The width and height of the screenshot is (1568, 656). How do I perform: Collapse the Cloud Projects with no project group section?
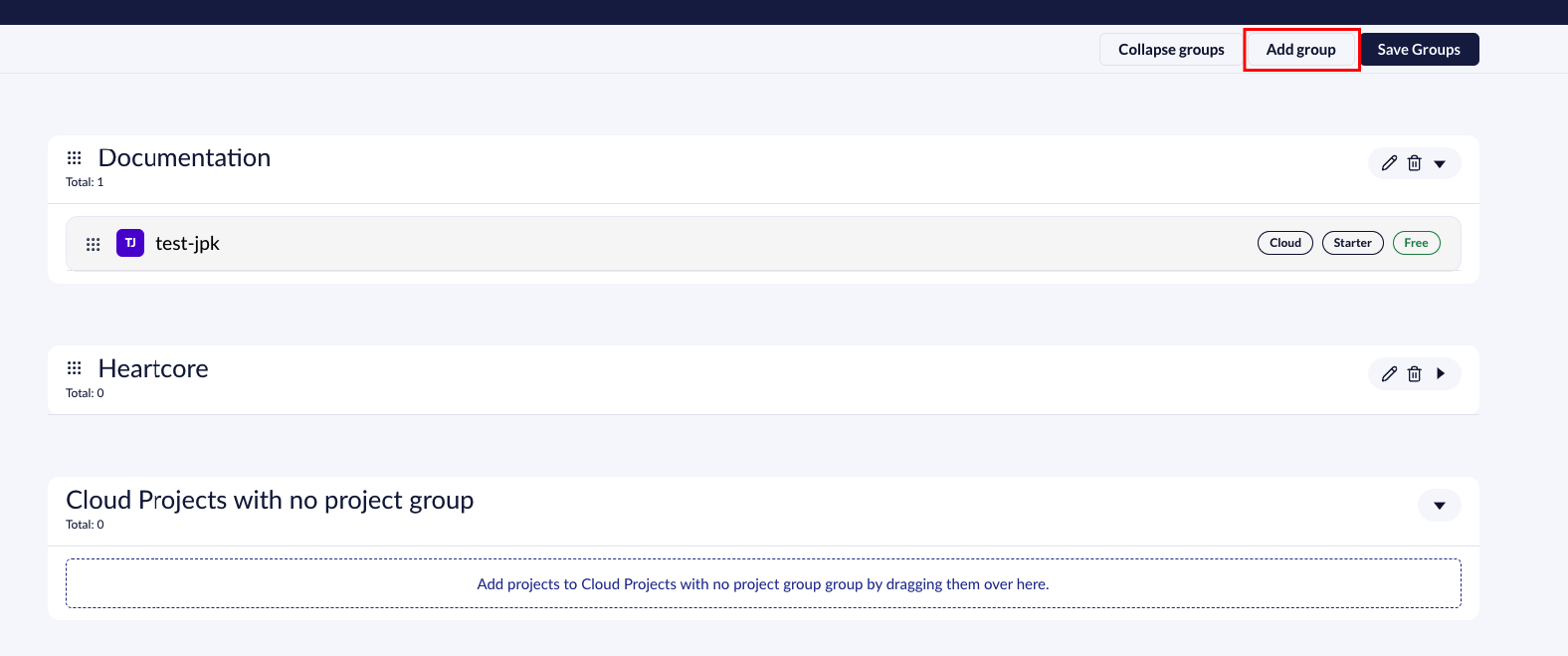1440,506
